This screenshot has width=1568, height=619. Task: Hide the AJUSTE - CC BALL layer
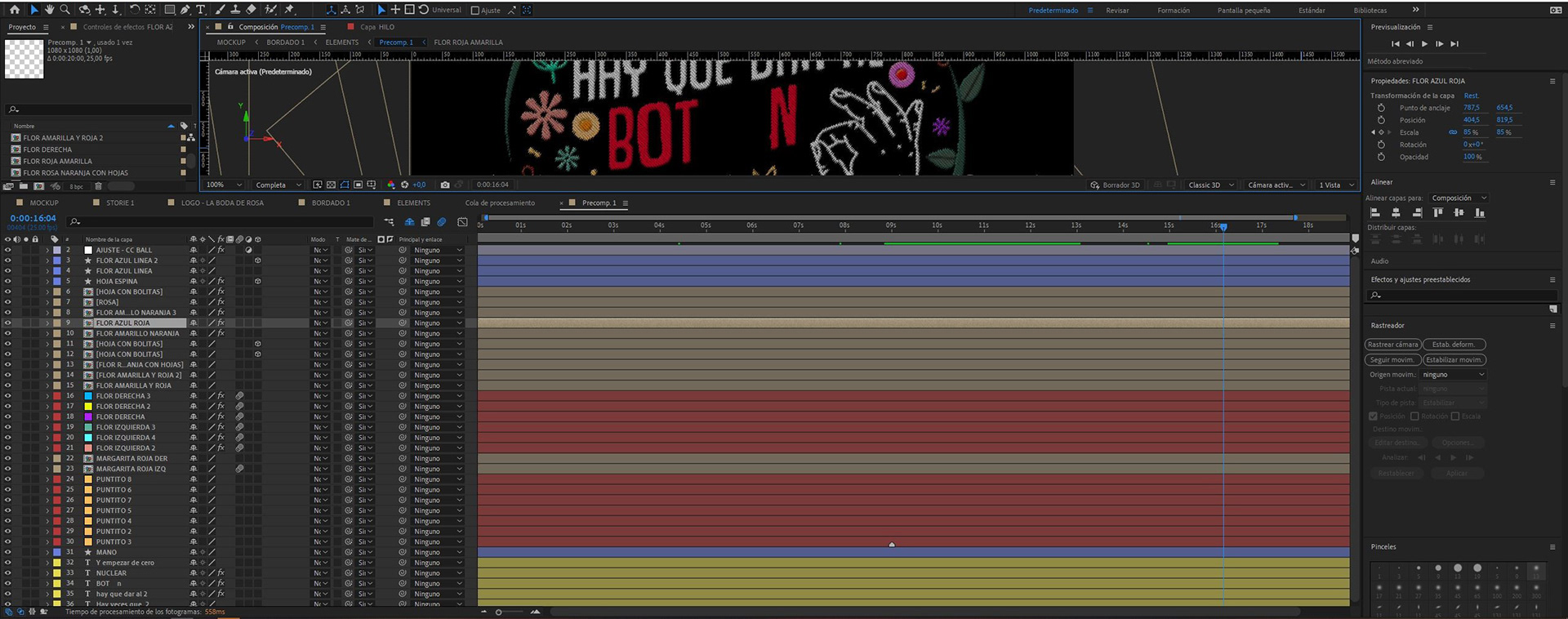8,250
